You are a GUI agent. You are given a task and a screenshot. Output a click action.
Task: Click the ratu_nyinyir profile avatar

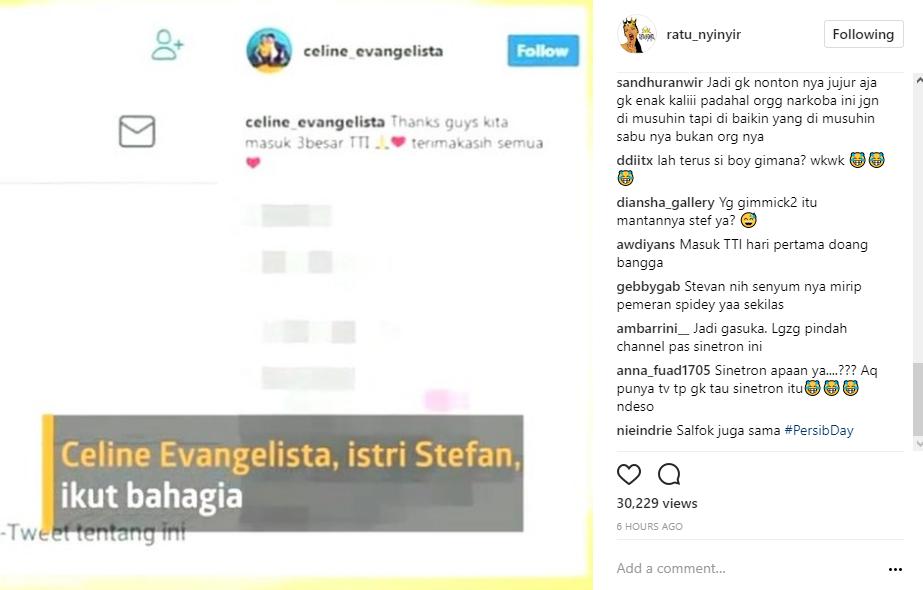pyautogui.click(x=636, y=35)
